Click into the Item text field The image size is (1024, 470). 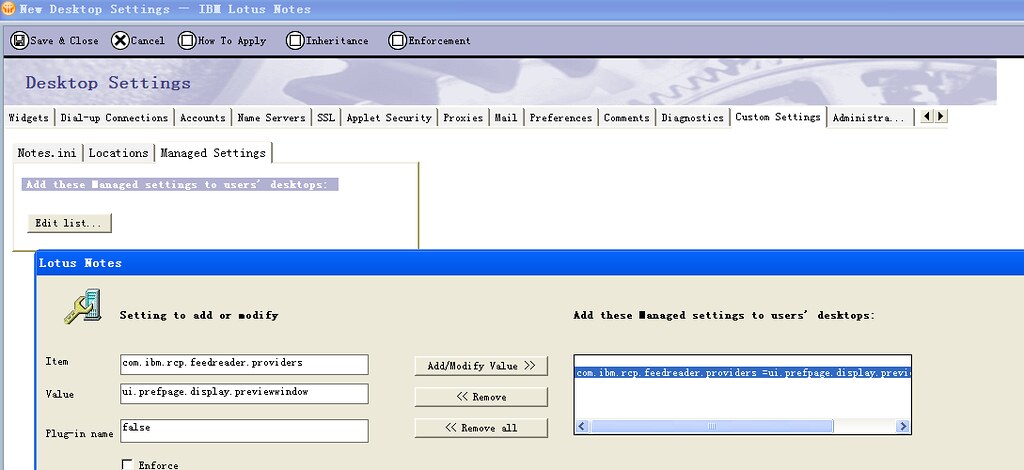click(243, 364)
